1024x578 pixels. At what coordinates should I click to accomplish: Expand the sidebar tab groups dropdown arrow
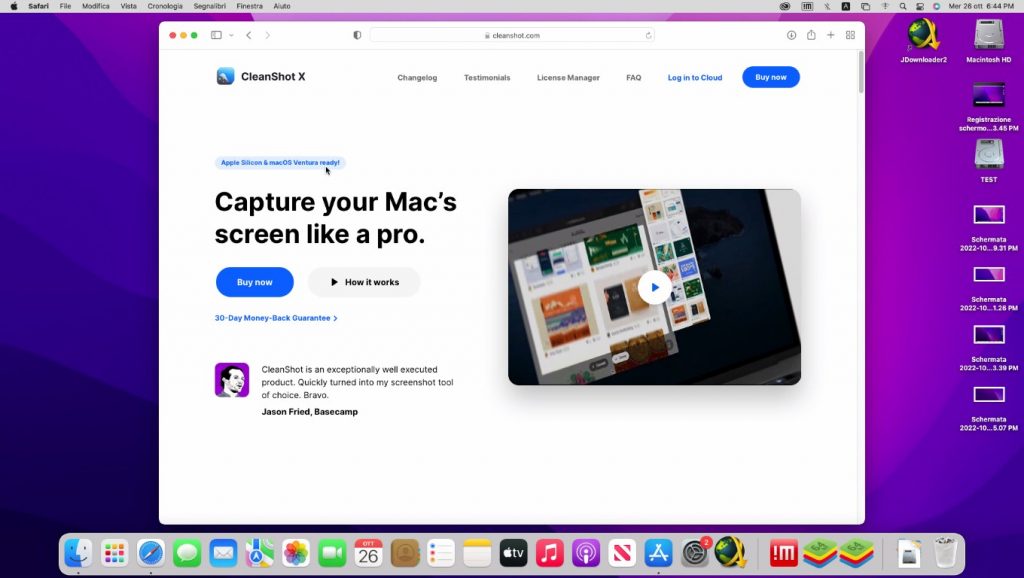pos(231,35)
